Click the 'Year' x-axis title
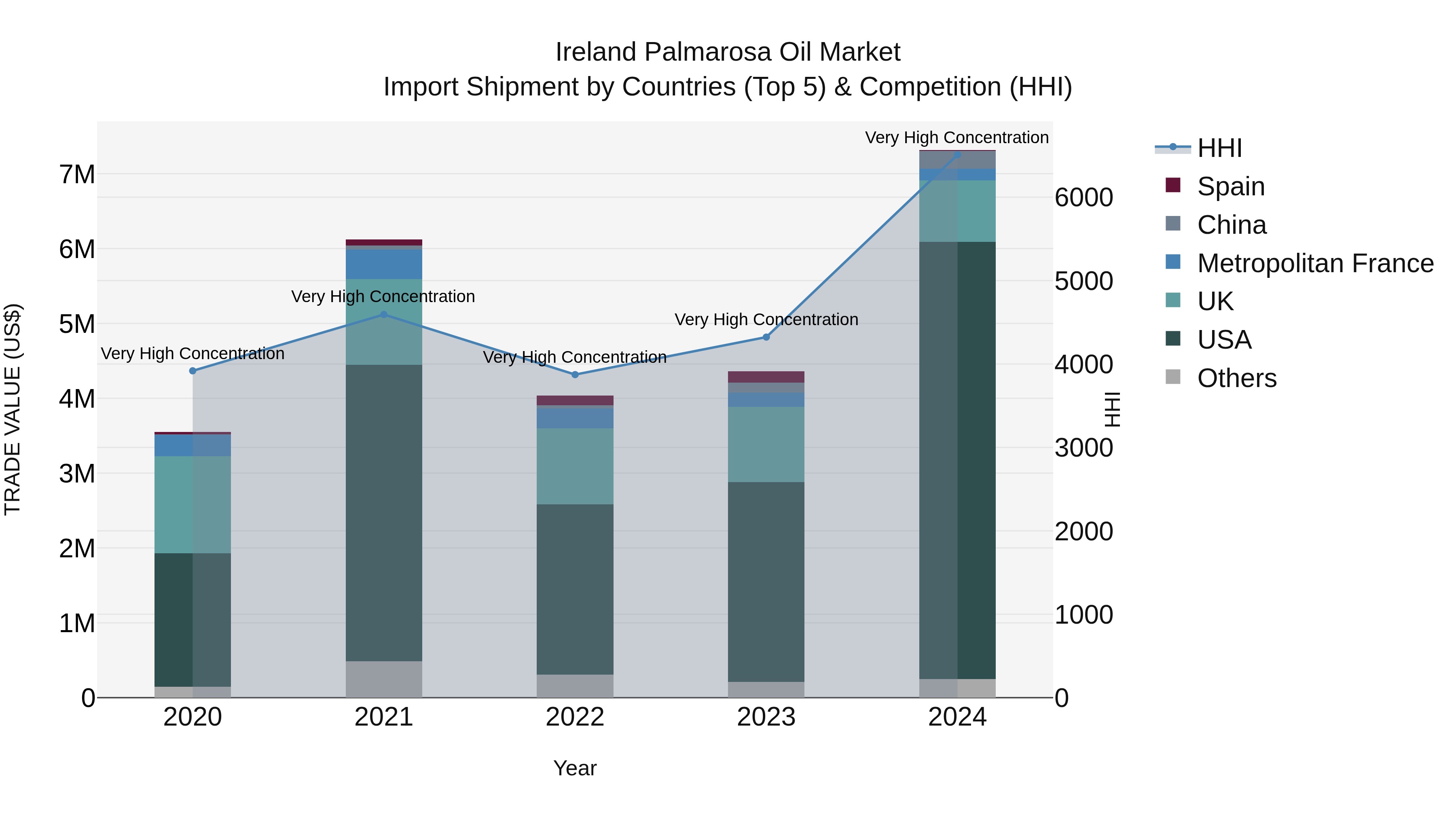This screenshot has height=819, width=1456. click(x=575, y=768)
